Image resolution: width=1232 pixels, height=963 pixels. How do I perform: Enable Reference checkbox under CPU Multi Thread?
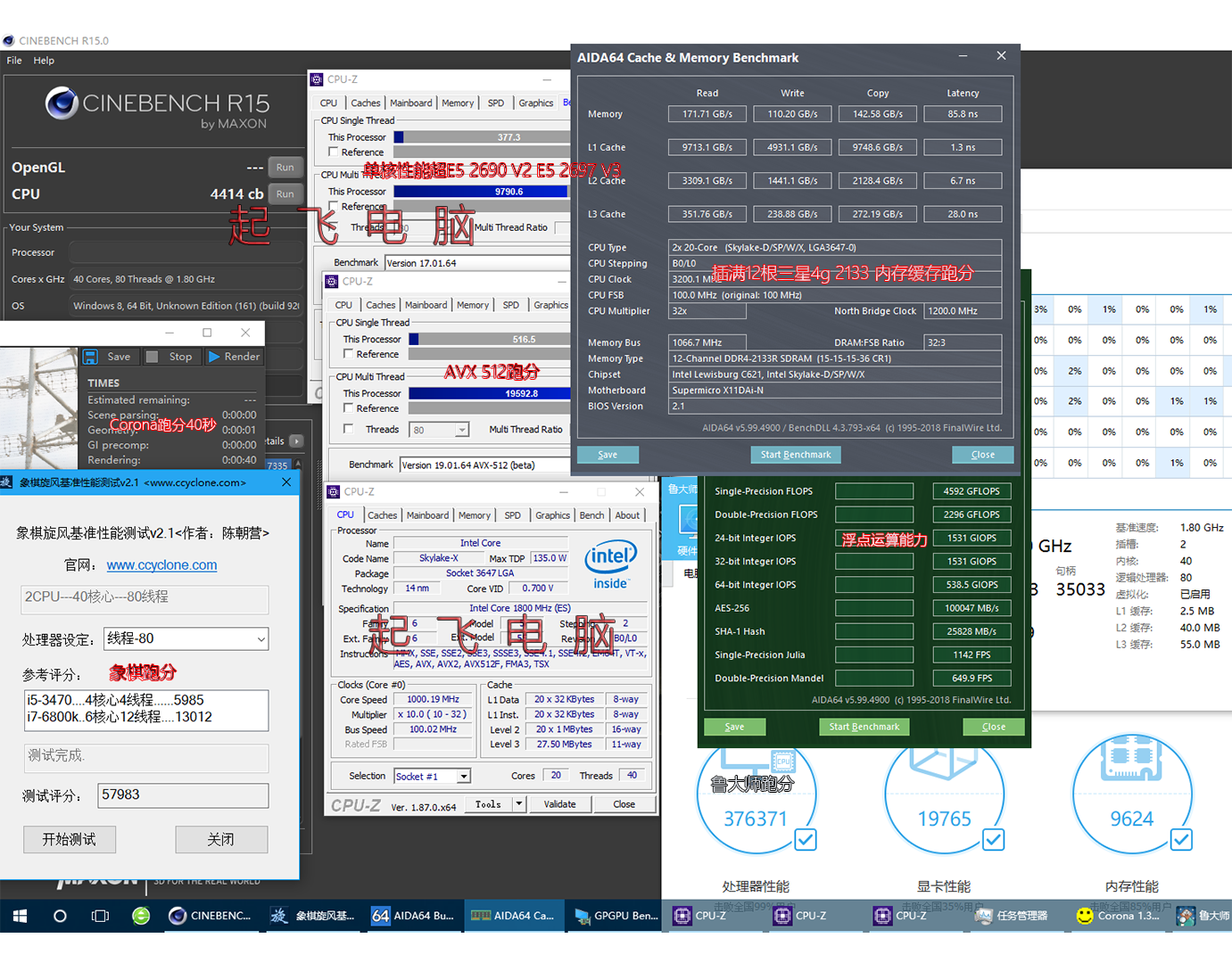[349, 407]
